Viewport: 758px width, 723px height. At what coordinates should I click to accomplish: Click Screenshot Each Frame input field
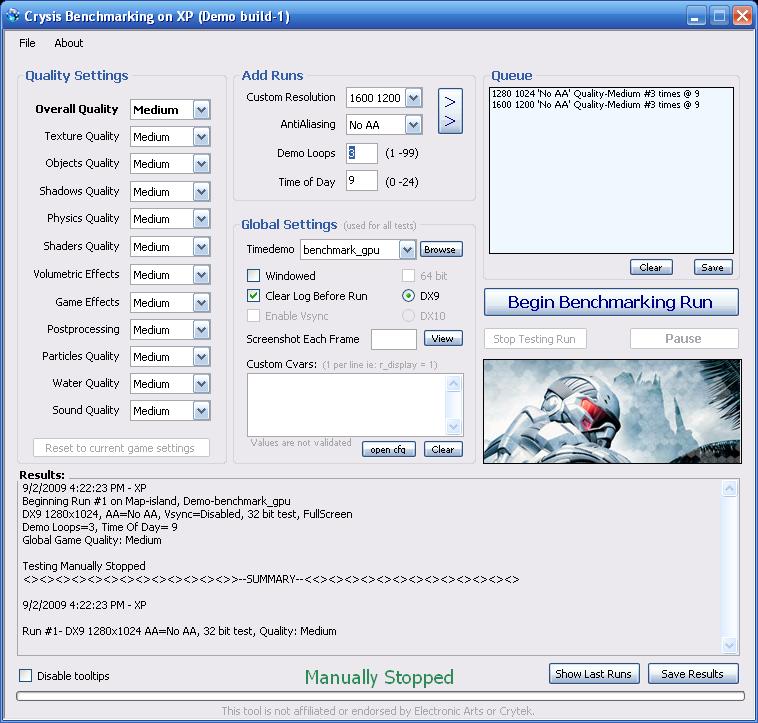point(394,339)
